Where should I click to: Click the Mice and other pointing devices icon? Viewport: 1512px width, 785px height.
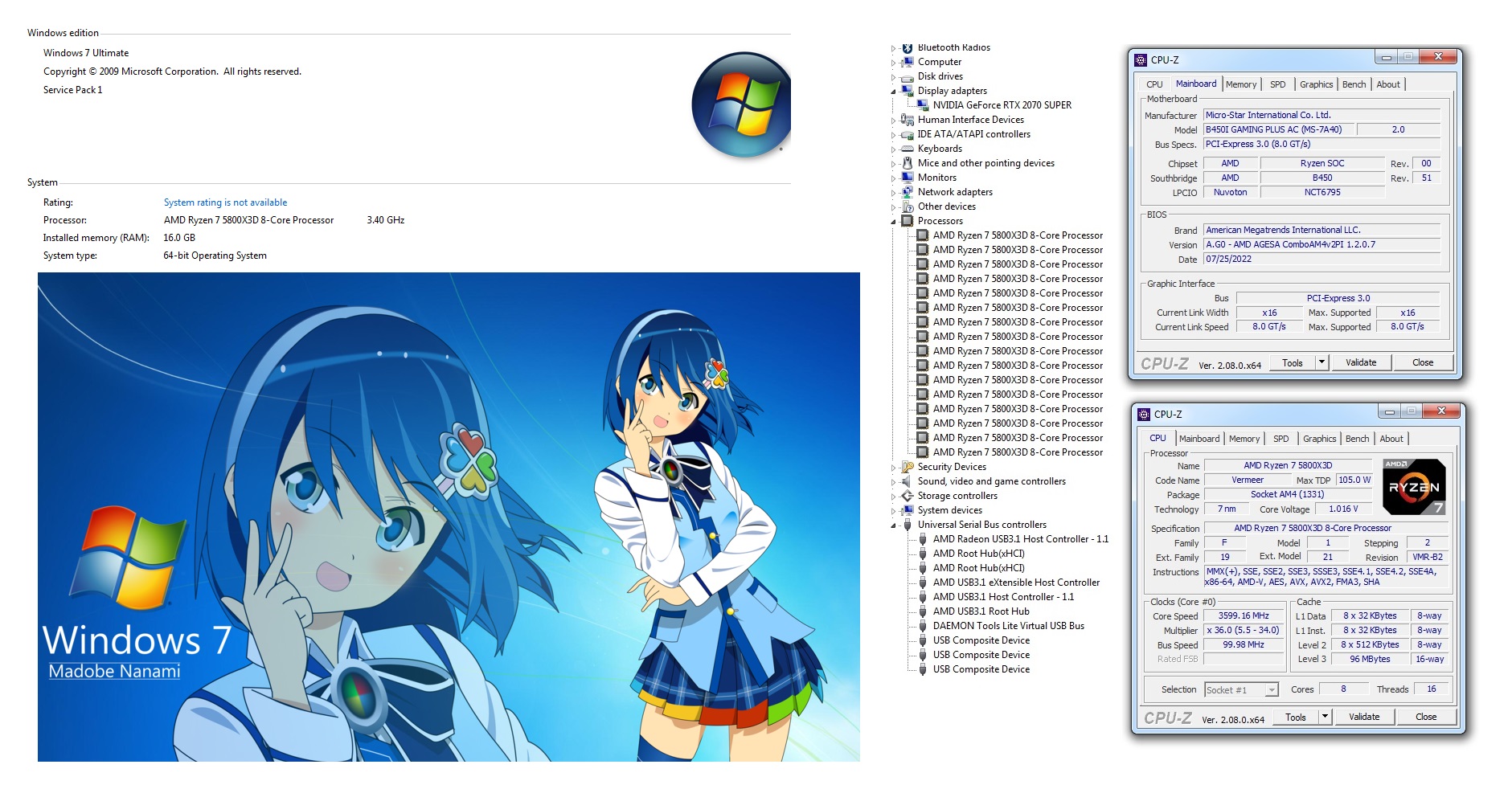(x=908, y=163)
